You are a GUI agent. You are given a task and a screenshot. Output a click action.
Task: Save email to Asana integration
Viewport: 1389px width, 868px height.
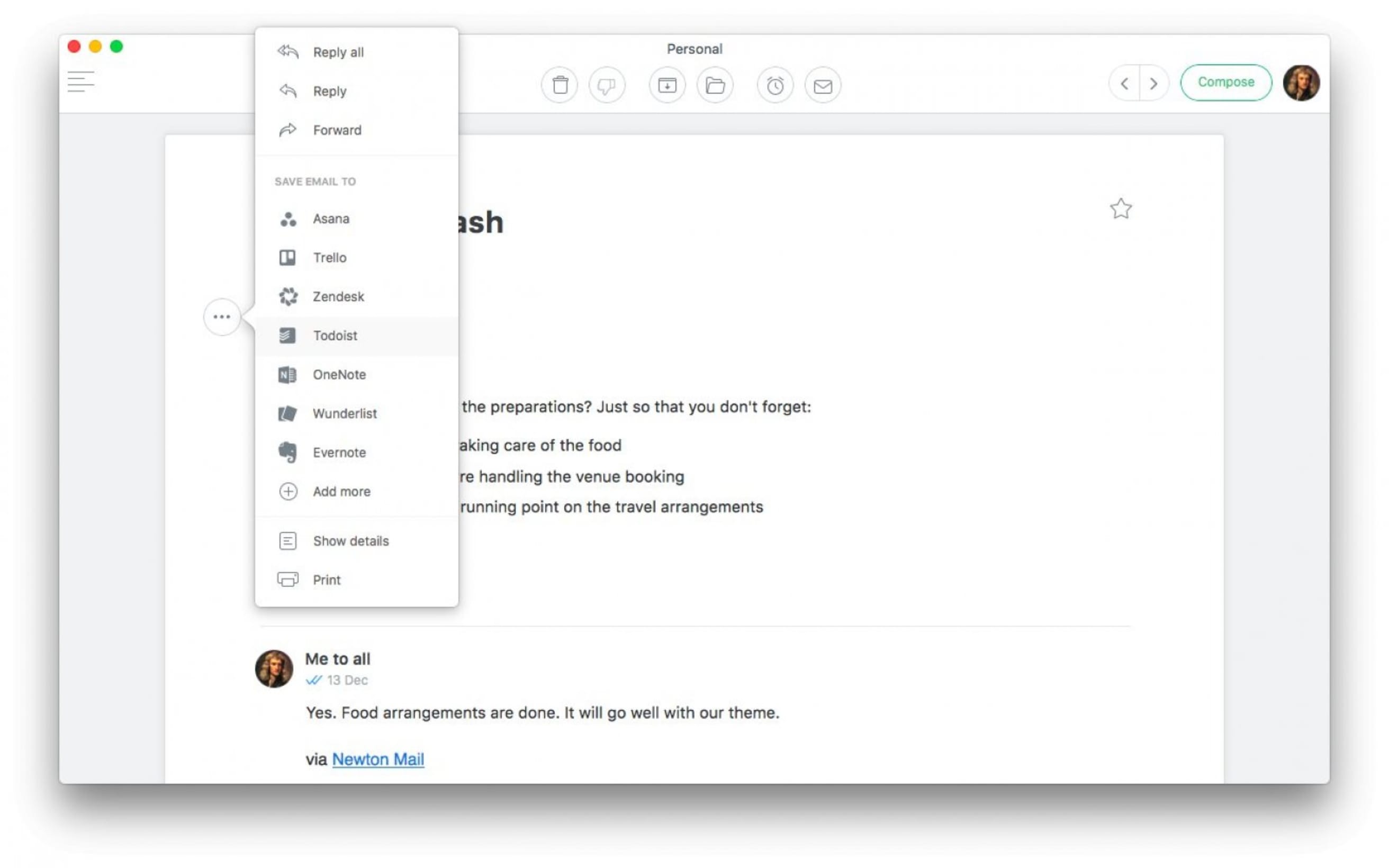331,218
